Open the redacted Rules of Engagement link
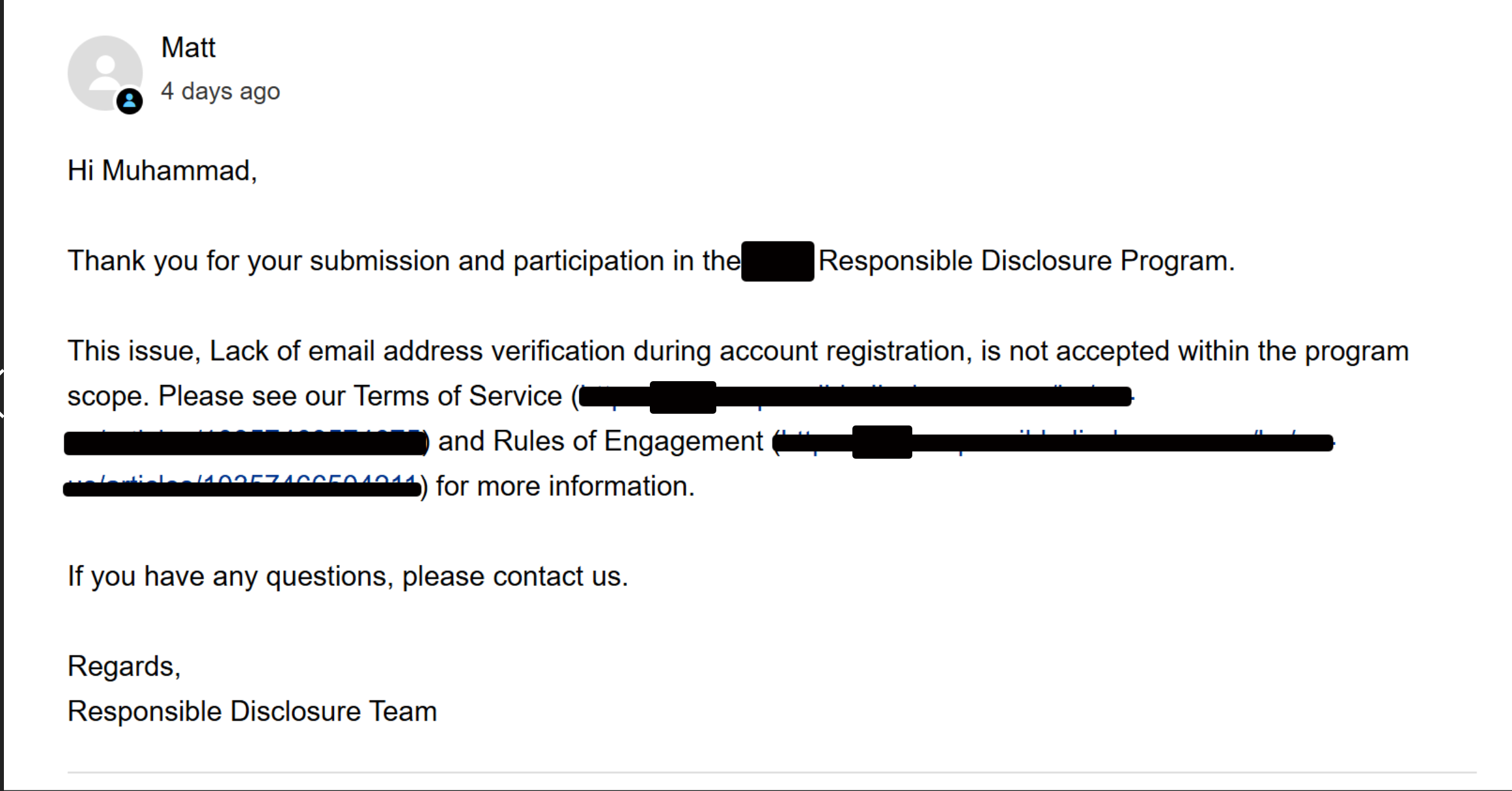The height and width of the screenshot is (791, 1512). [x=1054, y=442]
